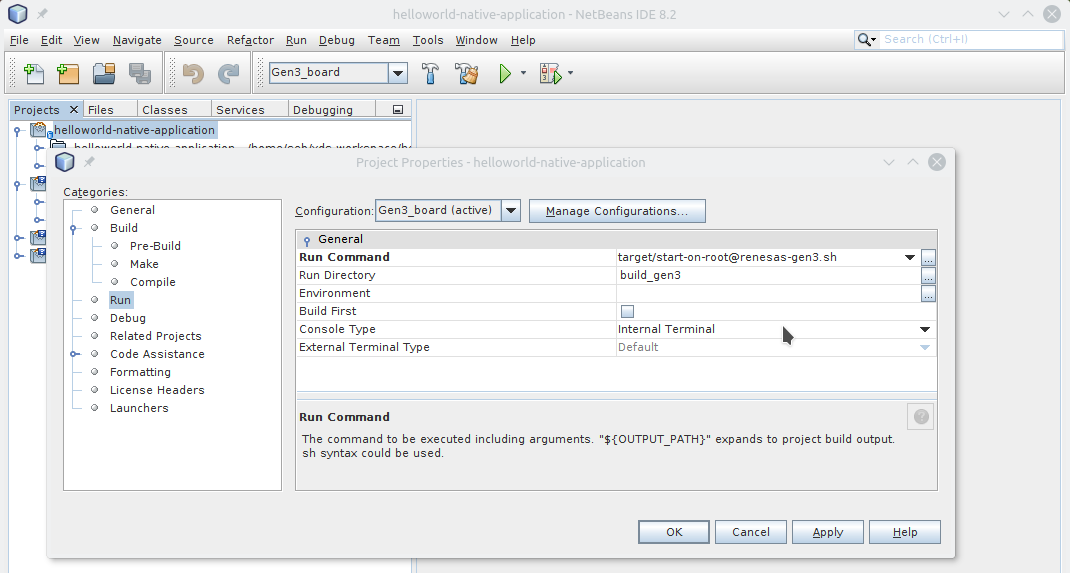
Task: Click the Build Project hammer icon
Action: click(430, 73)
